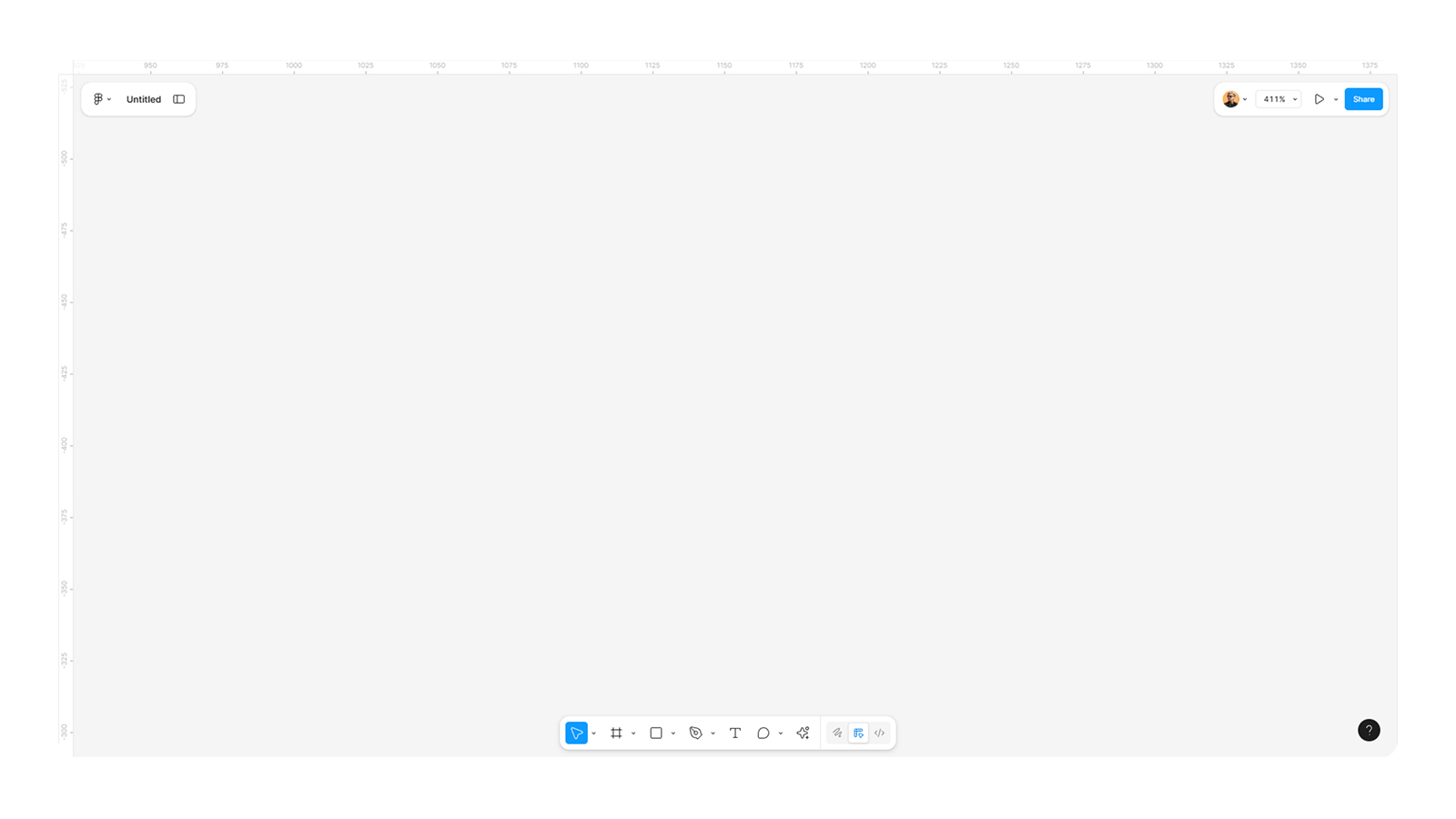Image resolution: width=1456 pixels, height=819 pixels.
Task: Select the Text tool
Action: coord(735,733)
